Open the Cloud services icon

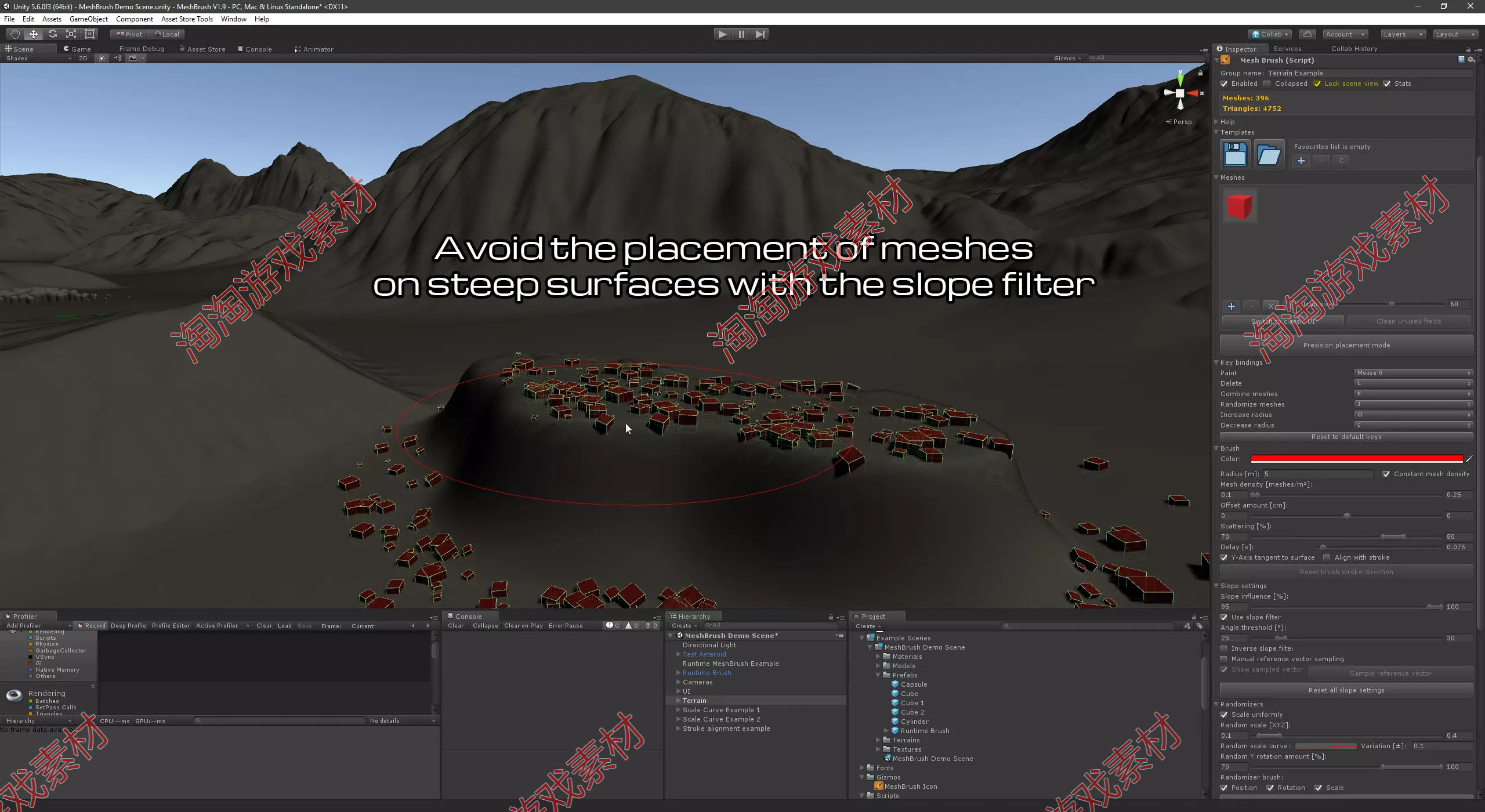click(x=1307, y=34)
